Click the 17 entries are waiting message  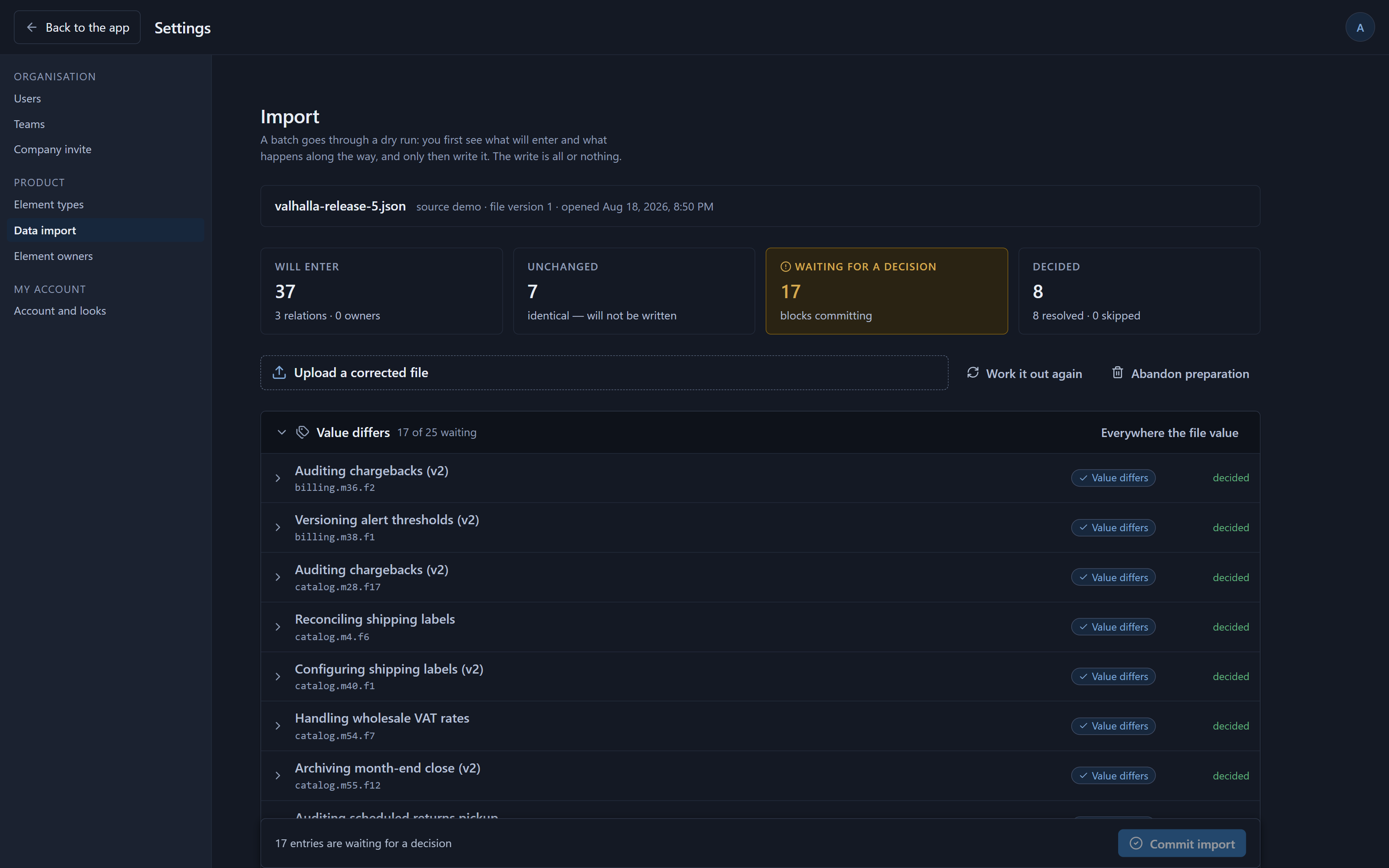363,843
